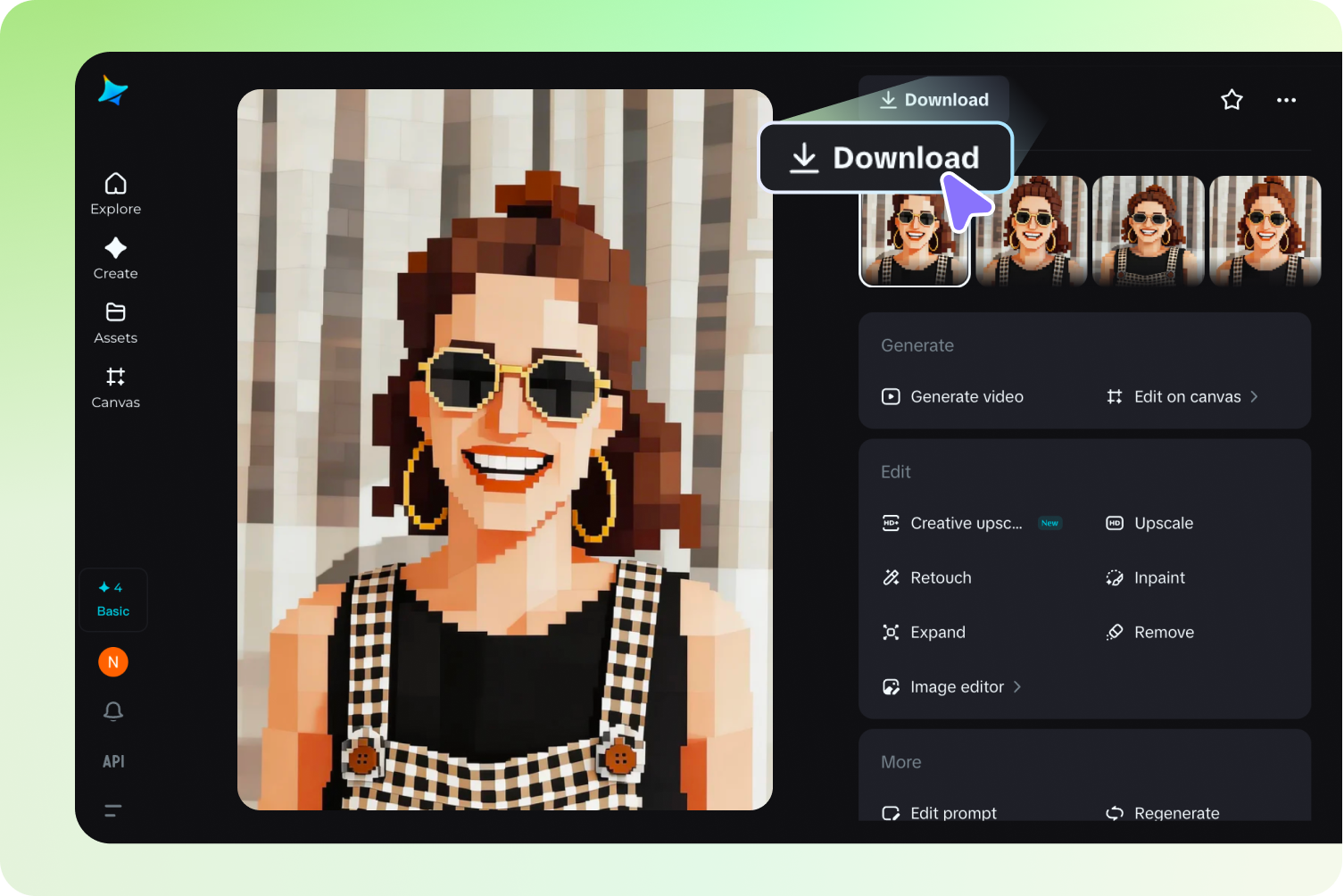Screen dimensions: 1344x896
Task: Click the Explore home icon
Action: tap(115, 184)
